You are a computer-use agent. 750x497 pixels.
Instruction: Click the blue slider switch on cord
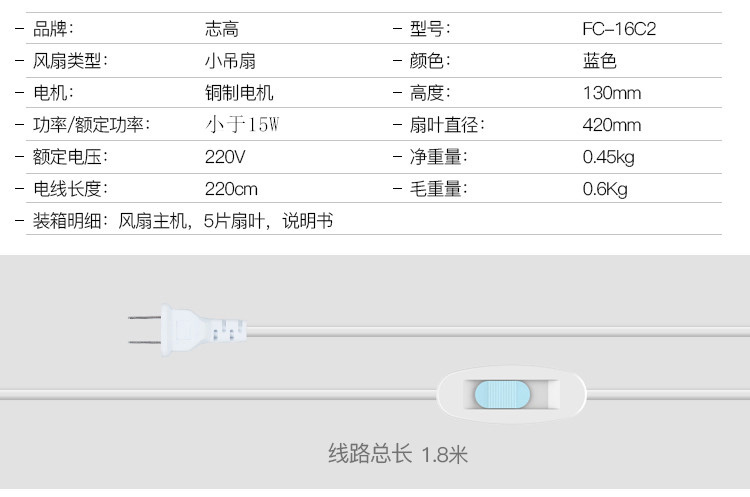click(x=502, y=395)
